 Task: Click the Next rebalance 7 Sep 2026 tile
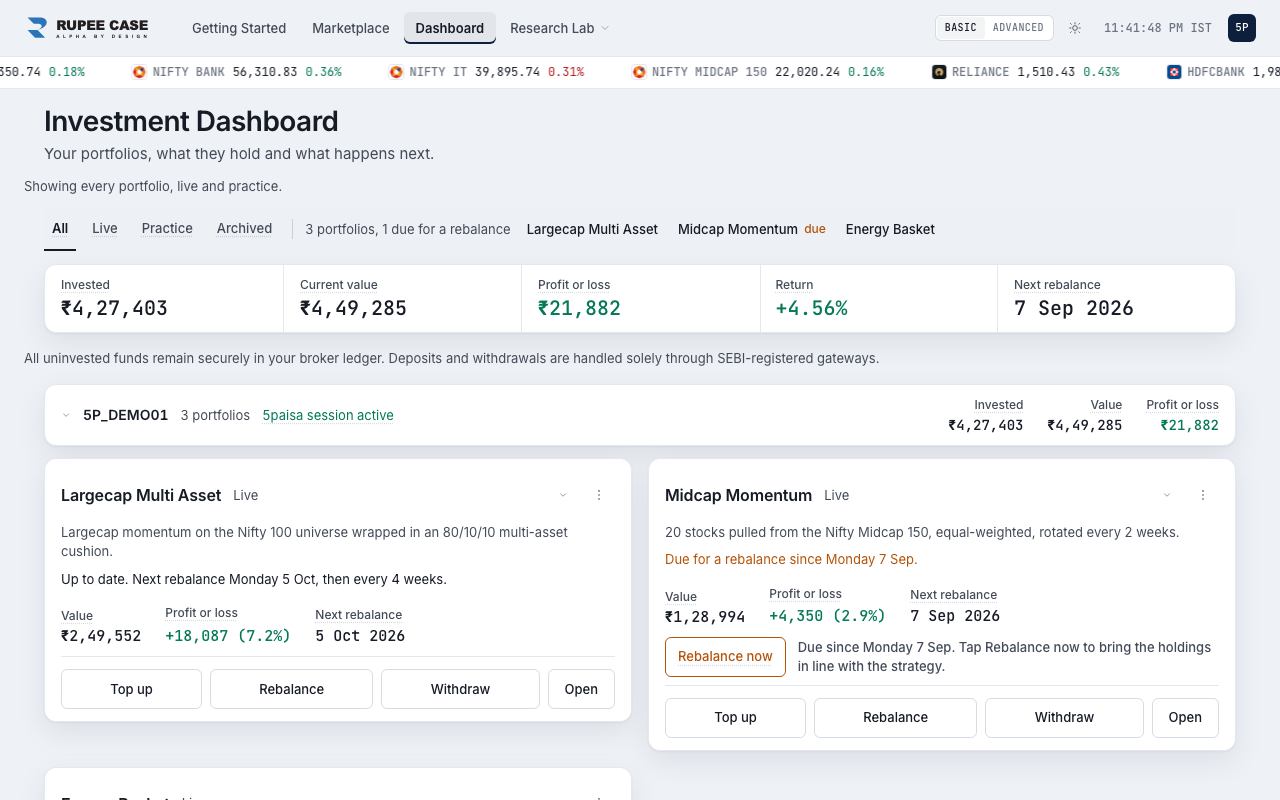[x=1116, y=298]
